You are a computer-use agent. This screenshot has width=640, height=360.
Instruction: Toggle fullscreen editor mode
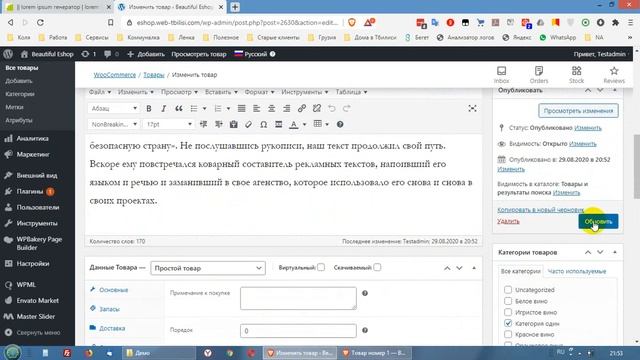tap(472, 108)
